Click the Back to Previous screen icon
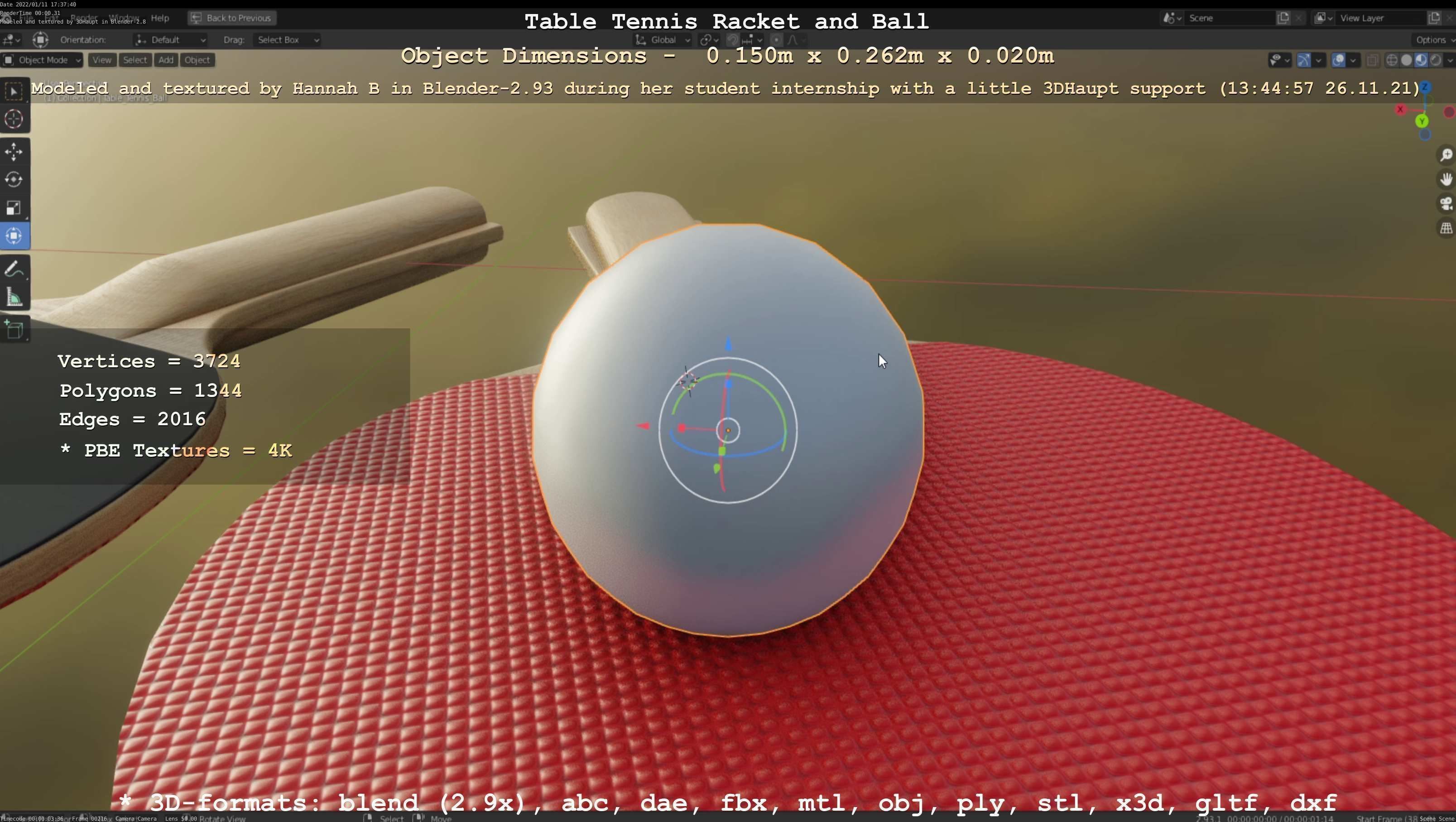The width and height of the screenshot is (1456, 822). click(196, 18)
